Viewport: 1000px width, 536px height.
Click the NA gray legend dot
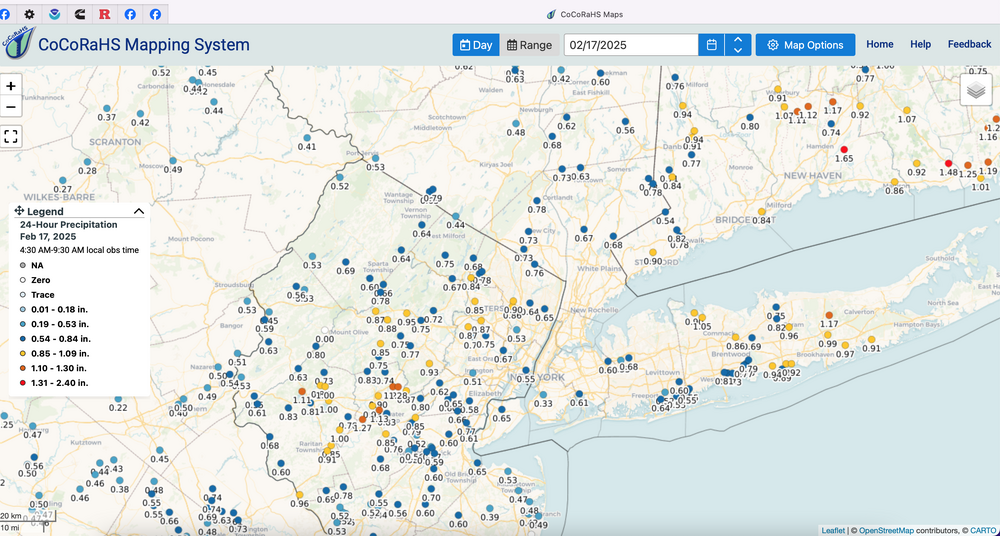pyautogui.click(x=23, y=265)
